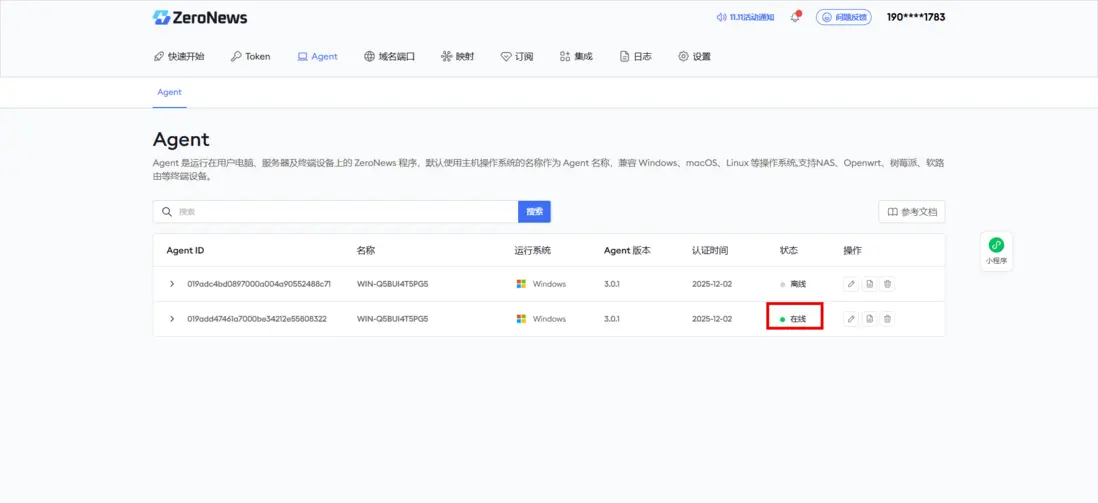Viewport: 1098px width, 503px height.
Task: Click the ZeroNews logo
Action: click(200, 17)
